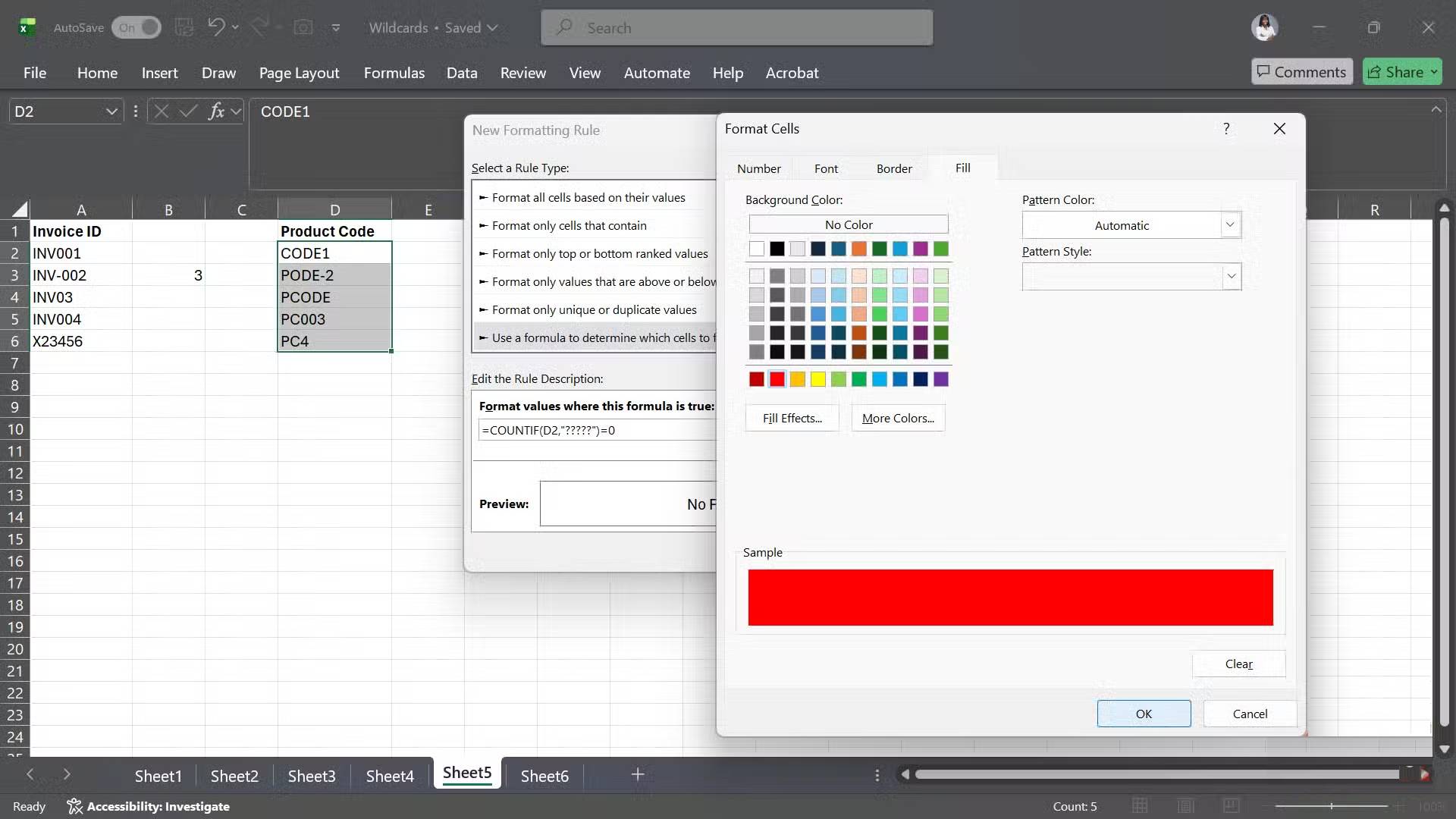Image resolution: width=1456 pixels, height=819 pixels.
Task: Click the Enter checkmark in the formula bar
Action: (189, 111)
